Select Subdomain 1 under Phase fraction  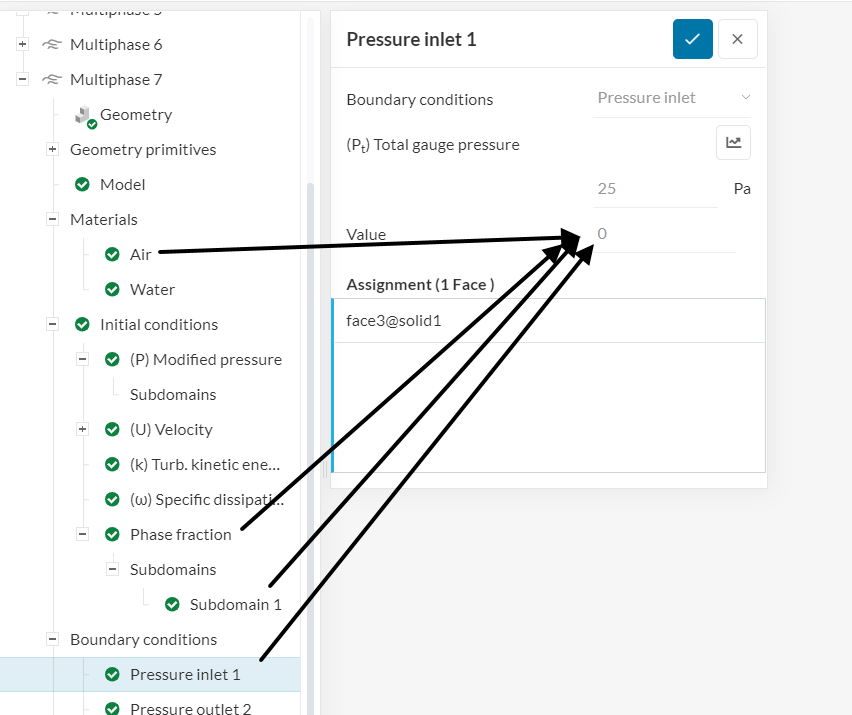[x=235, y=604]
